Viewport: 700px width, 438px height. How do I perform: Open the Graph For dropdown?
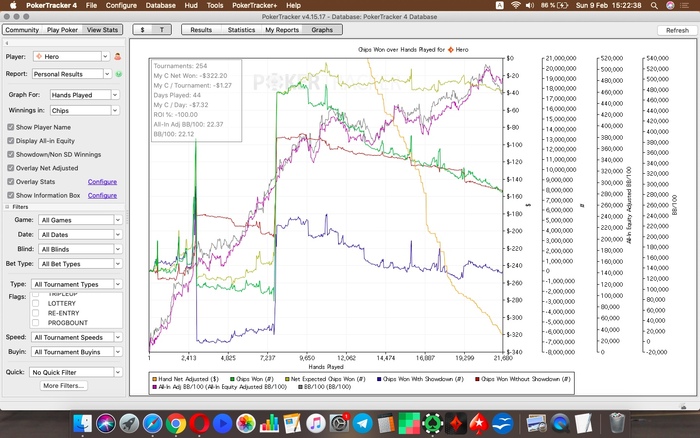click(x=84, y=95)
